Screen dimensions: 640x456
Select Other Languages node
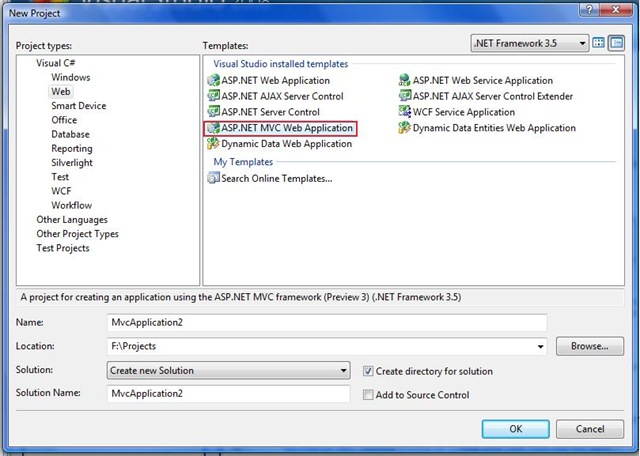(x=72, y=220)
